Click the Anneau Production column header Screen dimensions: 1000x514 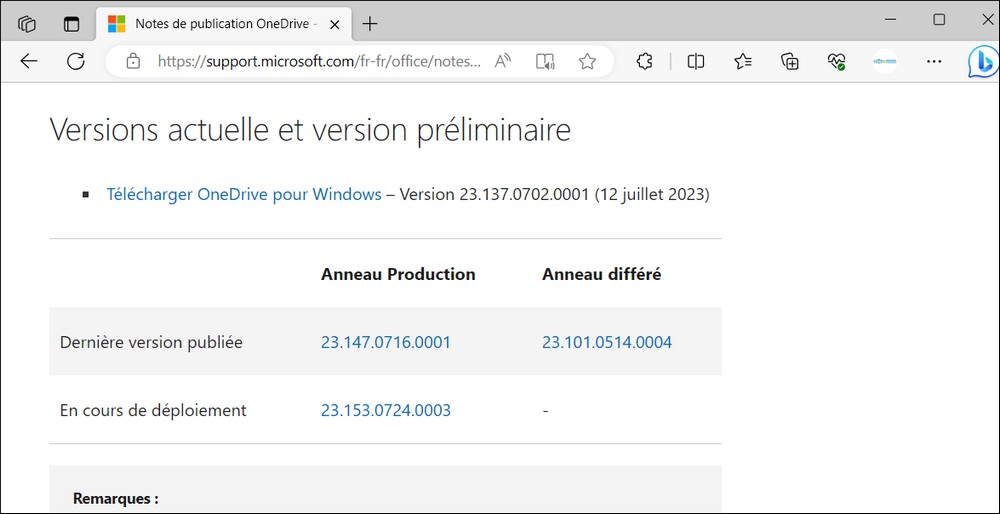tap(398, 274)
